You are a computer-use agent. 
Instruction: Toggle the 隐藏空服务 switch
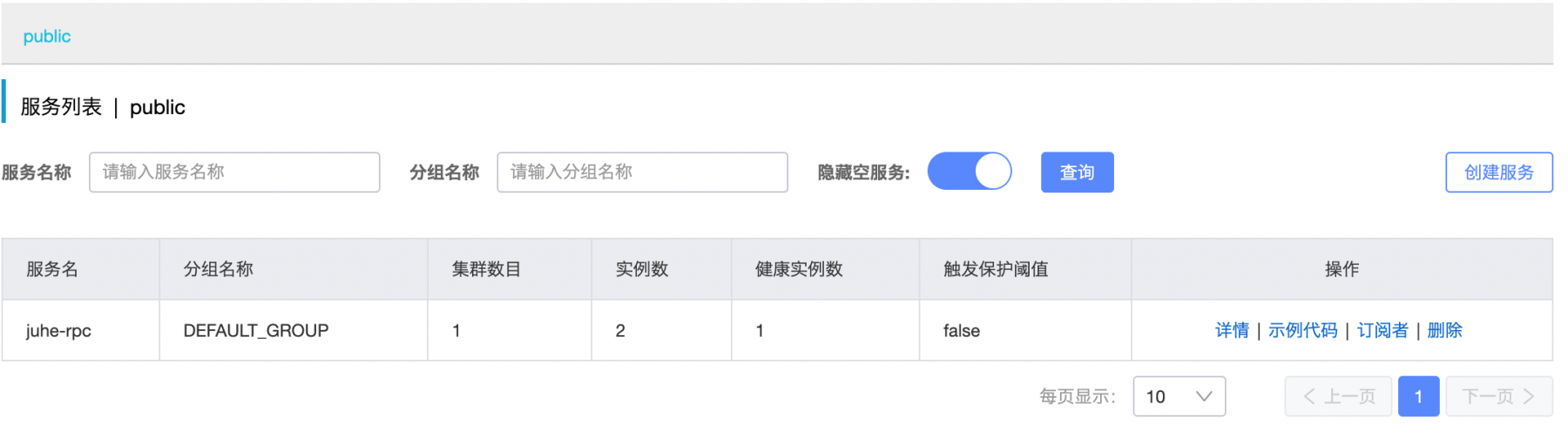(969, 171)
